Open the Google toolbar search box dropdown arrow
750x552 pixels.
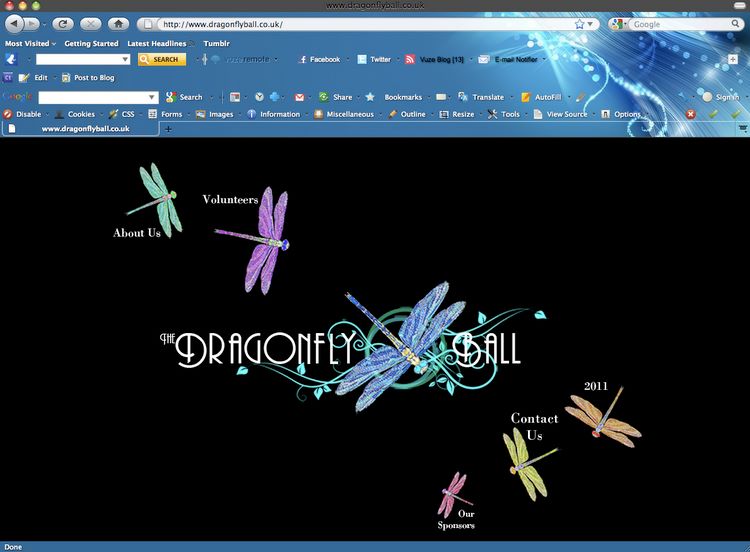(x=152, y=97)
